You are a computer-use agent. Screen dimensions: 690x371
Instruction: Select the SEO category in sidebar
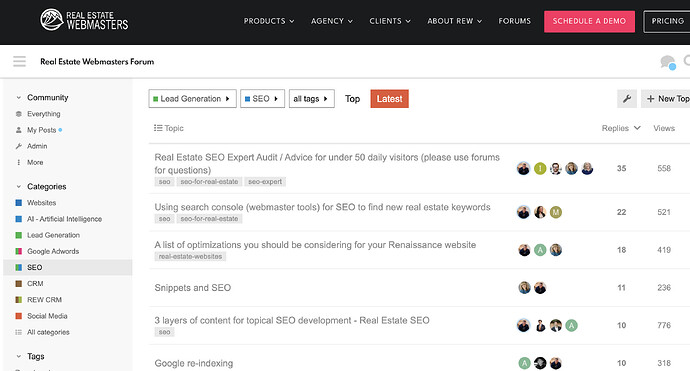pyautogui.click(x=67, y=268)
